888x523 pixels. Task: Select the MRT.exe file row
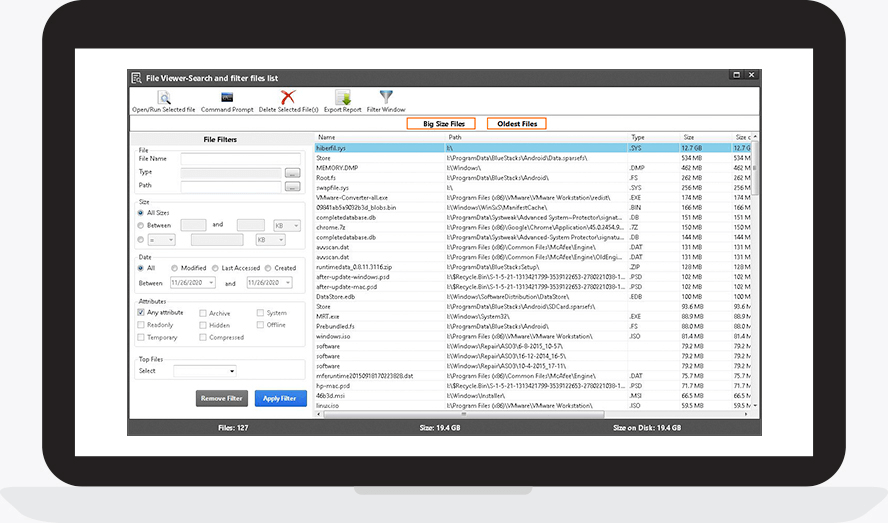(x=532, y=316)
